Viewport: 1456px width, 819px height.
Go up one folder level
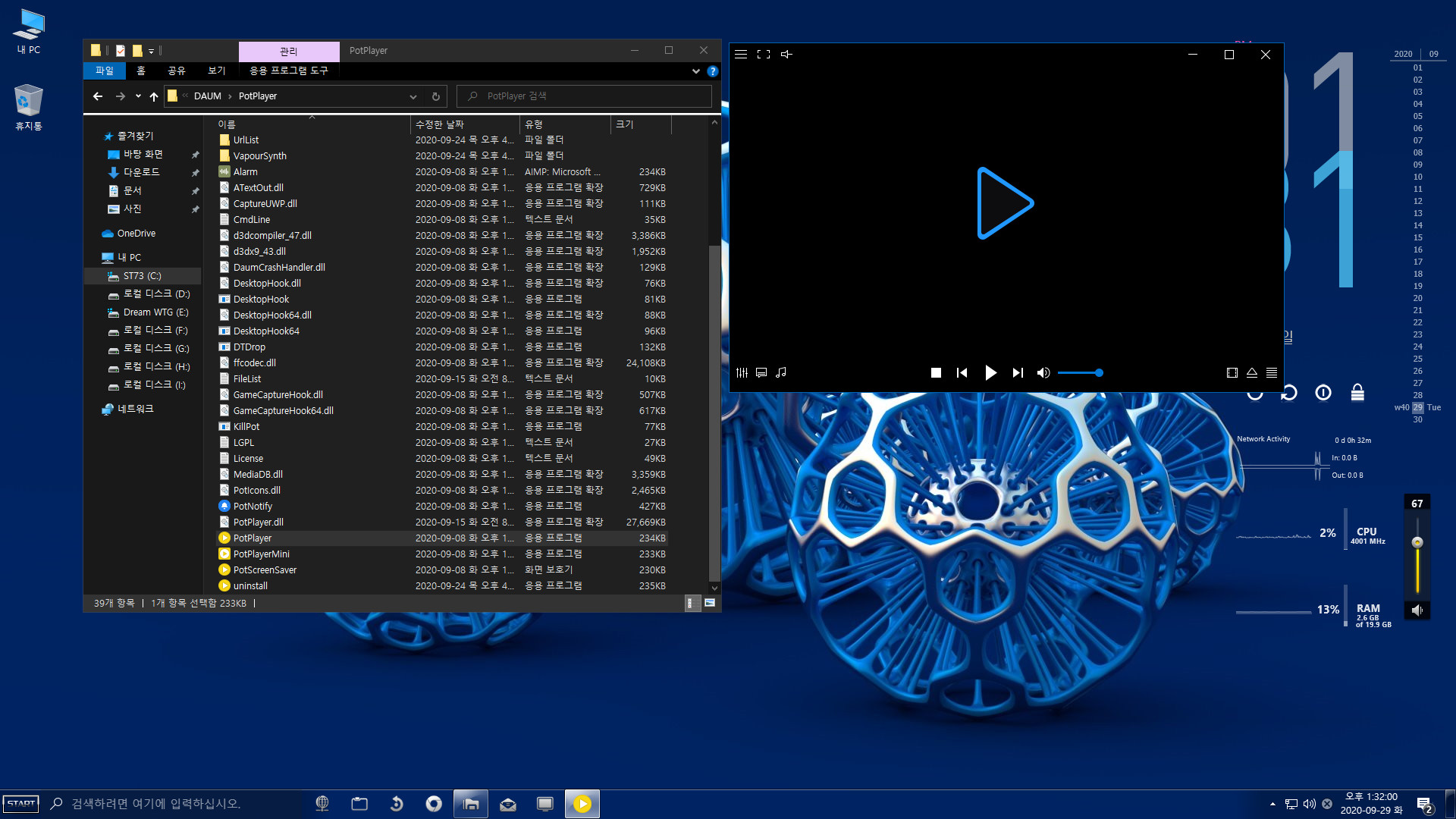154,96
